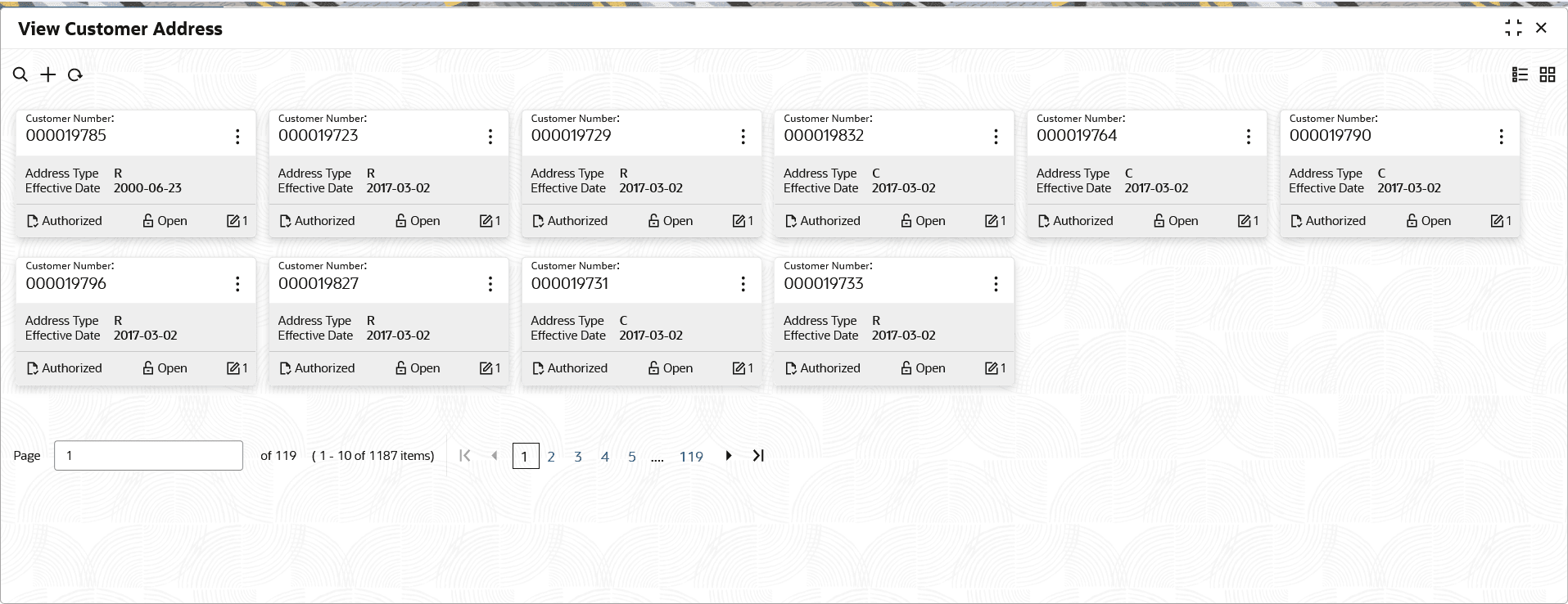Click effective date 2000-06-23
1568x604 pixels.
(147, 188)
